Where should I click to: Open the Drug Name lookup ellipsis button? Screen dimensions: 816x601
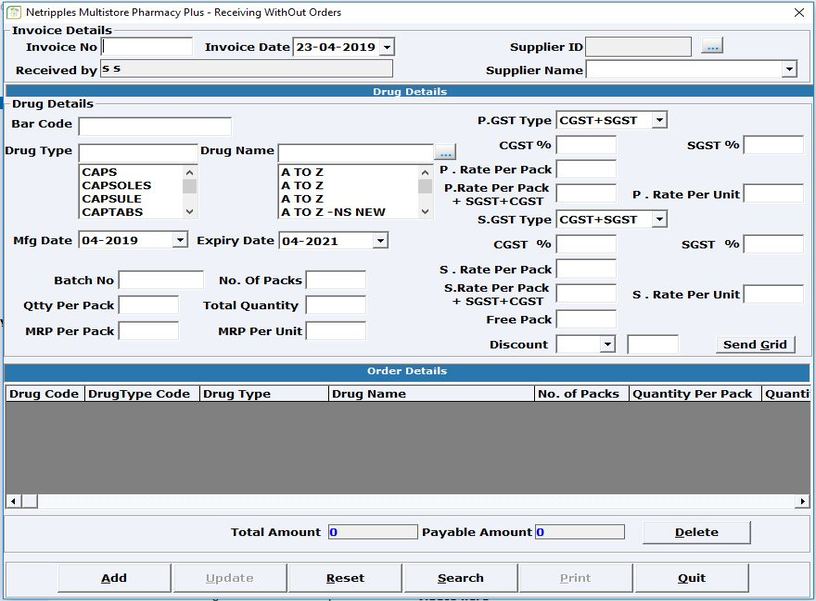(x=445, y=153)
